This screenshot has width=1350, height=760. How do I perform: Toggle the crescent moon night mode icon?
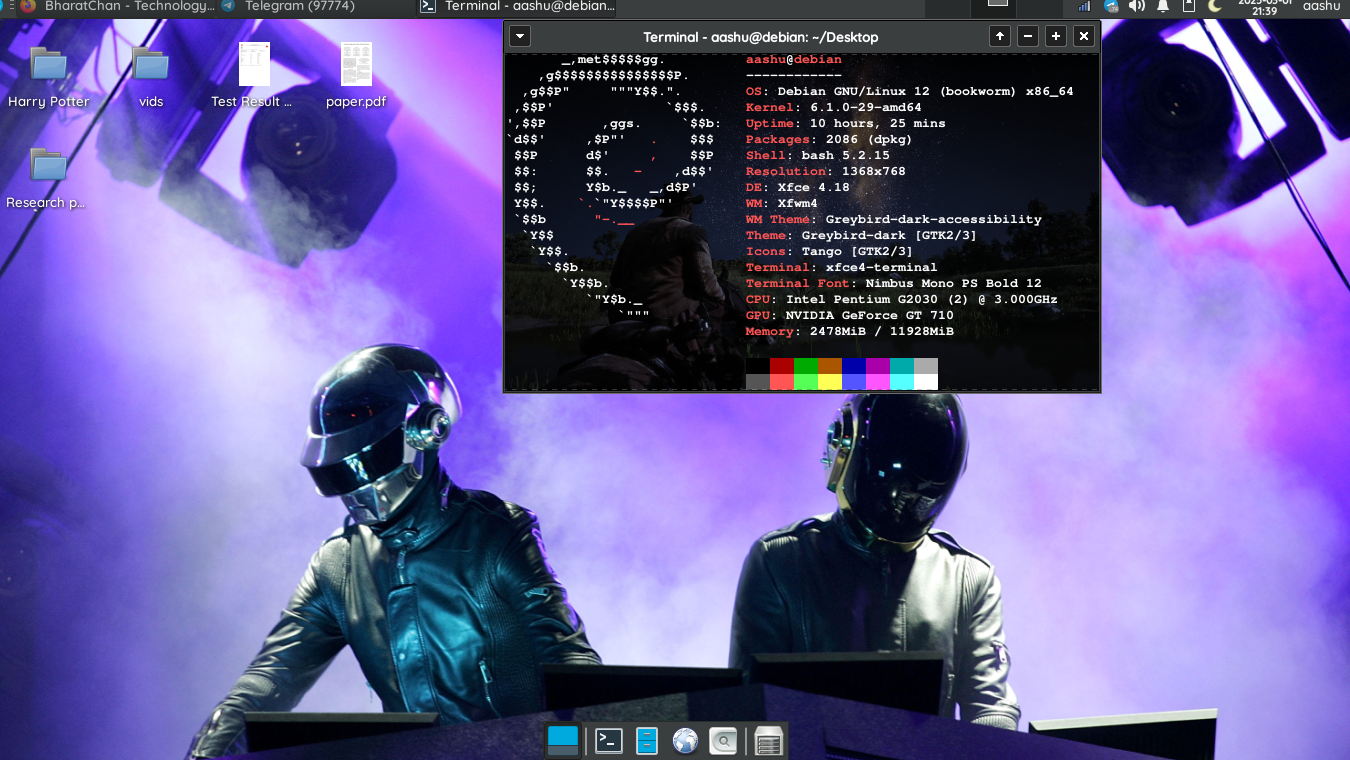1215,6
